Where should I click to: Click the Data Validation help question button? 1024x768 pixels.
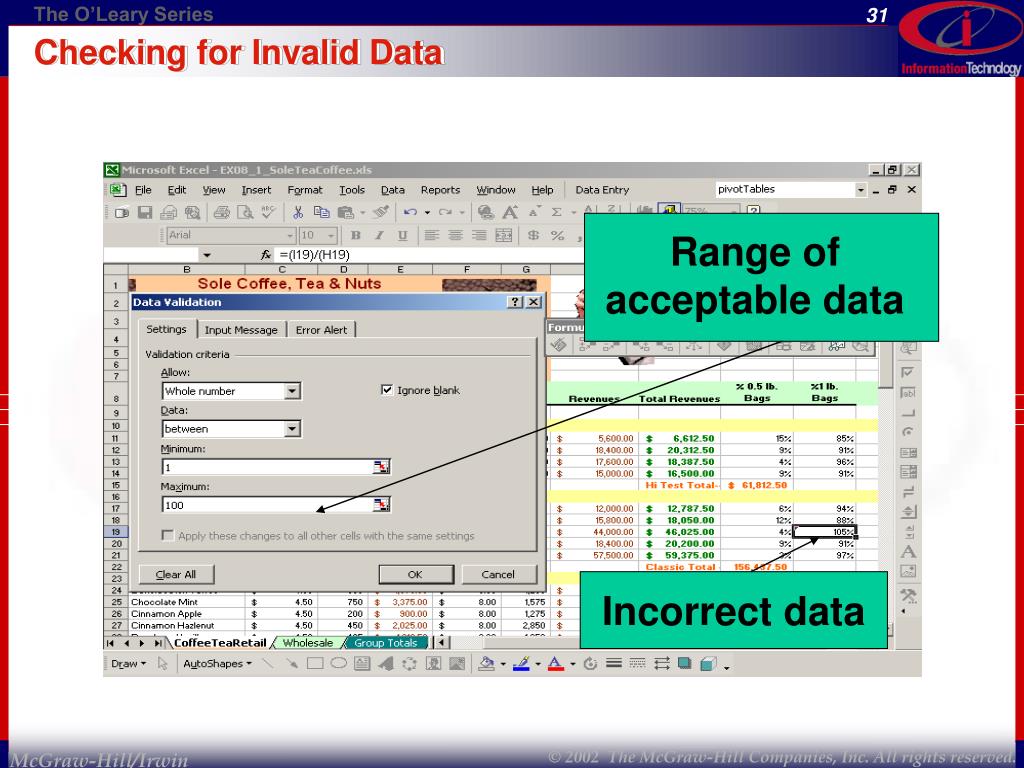(516, 302)
